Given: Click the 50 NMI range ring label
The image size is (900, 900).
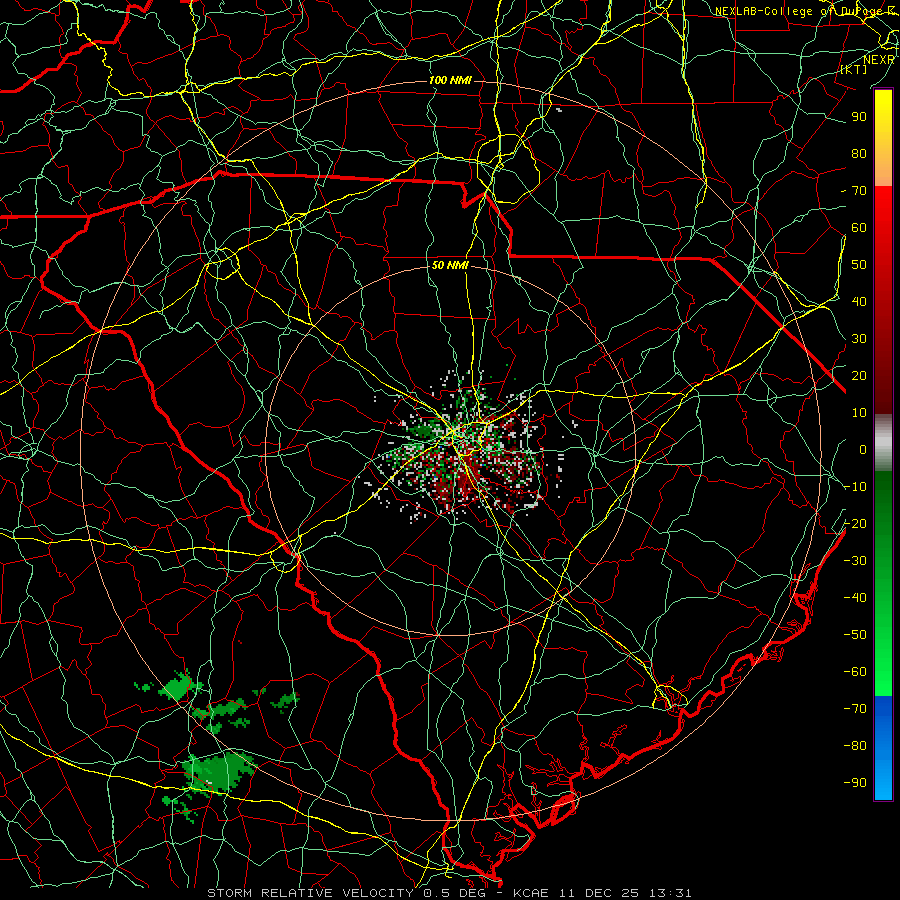Looking at the screenshot, I should (x=450, y=265).
